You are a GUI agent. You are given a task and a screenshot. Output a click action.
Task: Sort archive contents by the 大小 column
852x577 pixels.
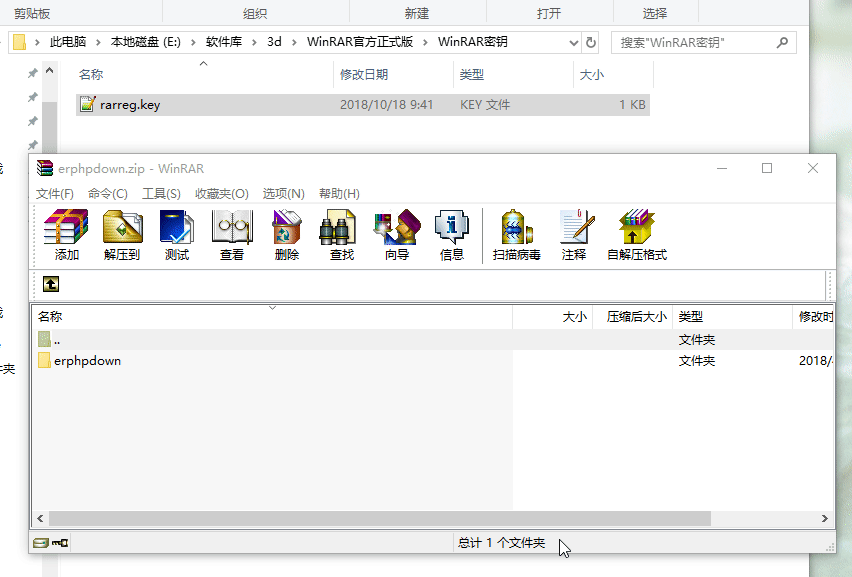tap(573, 315)
